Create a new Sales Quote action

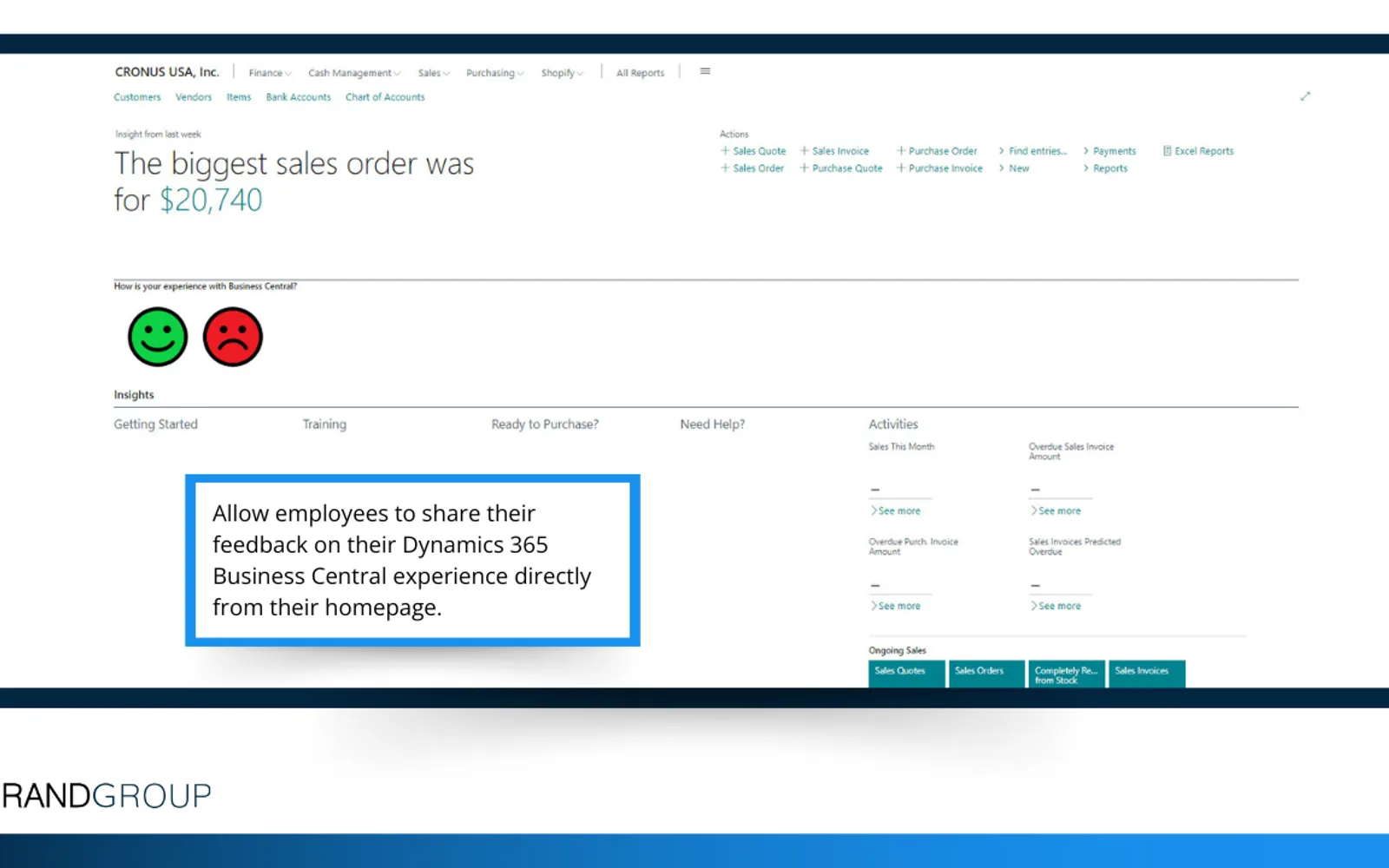(x=753, y=151)
